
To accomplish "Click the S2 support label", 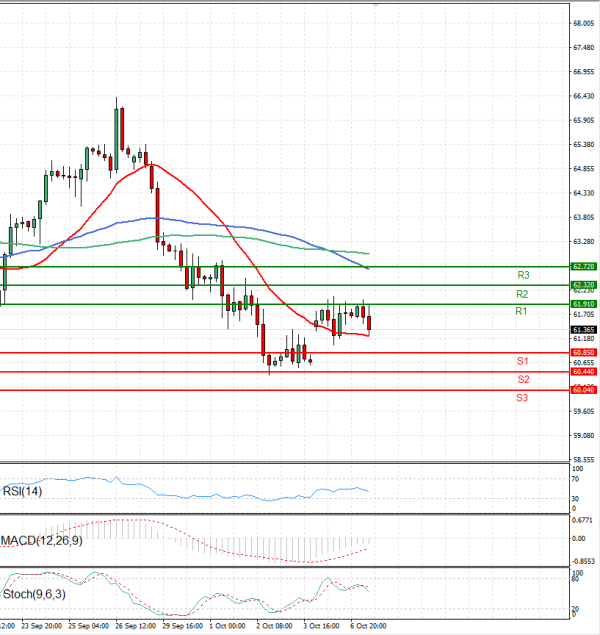I will pyautogui.click(x=523, y=379).
